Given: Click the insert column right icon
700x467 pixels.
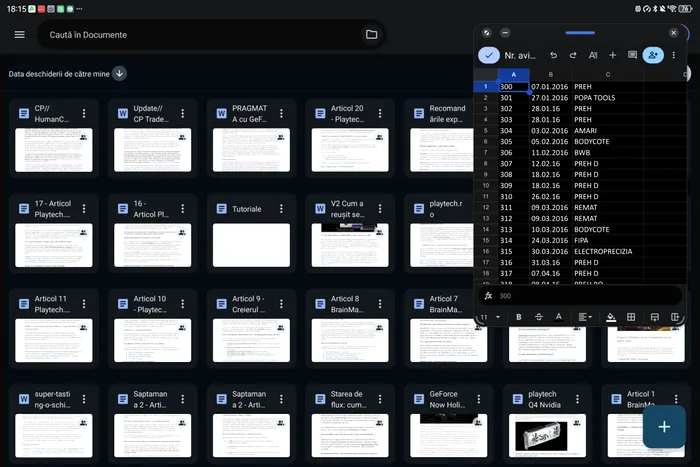Looking at the screenshot, I should [x=675, y=317].
